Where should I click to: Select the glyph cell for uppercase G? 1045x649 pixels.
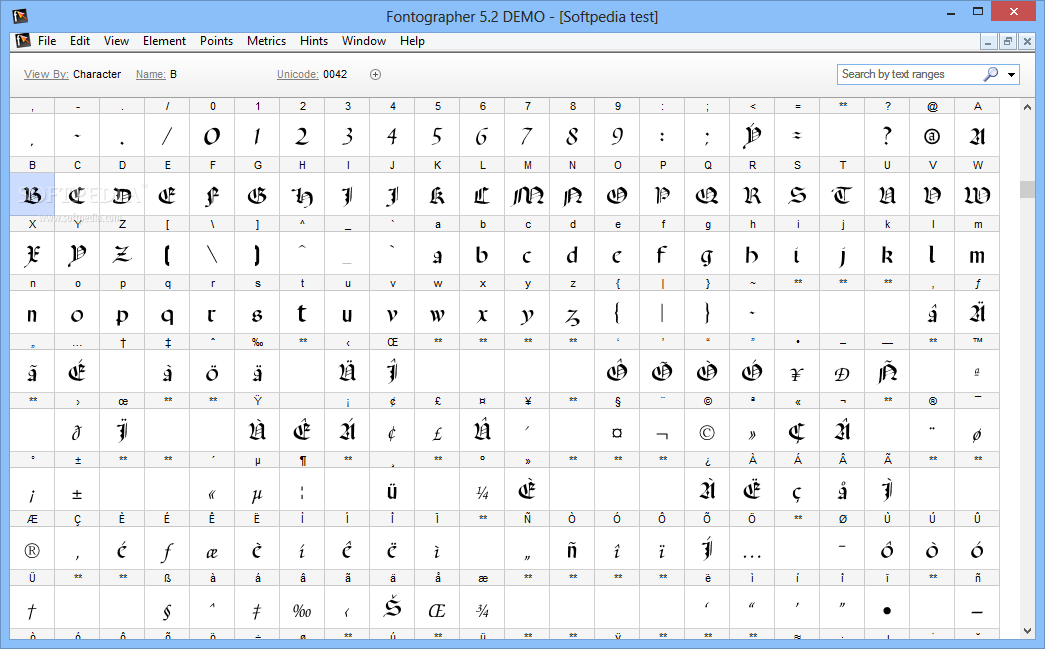(257, 195)
